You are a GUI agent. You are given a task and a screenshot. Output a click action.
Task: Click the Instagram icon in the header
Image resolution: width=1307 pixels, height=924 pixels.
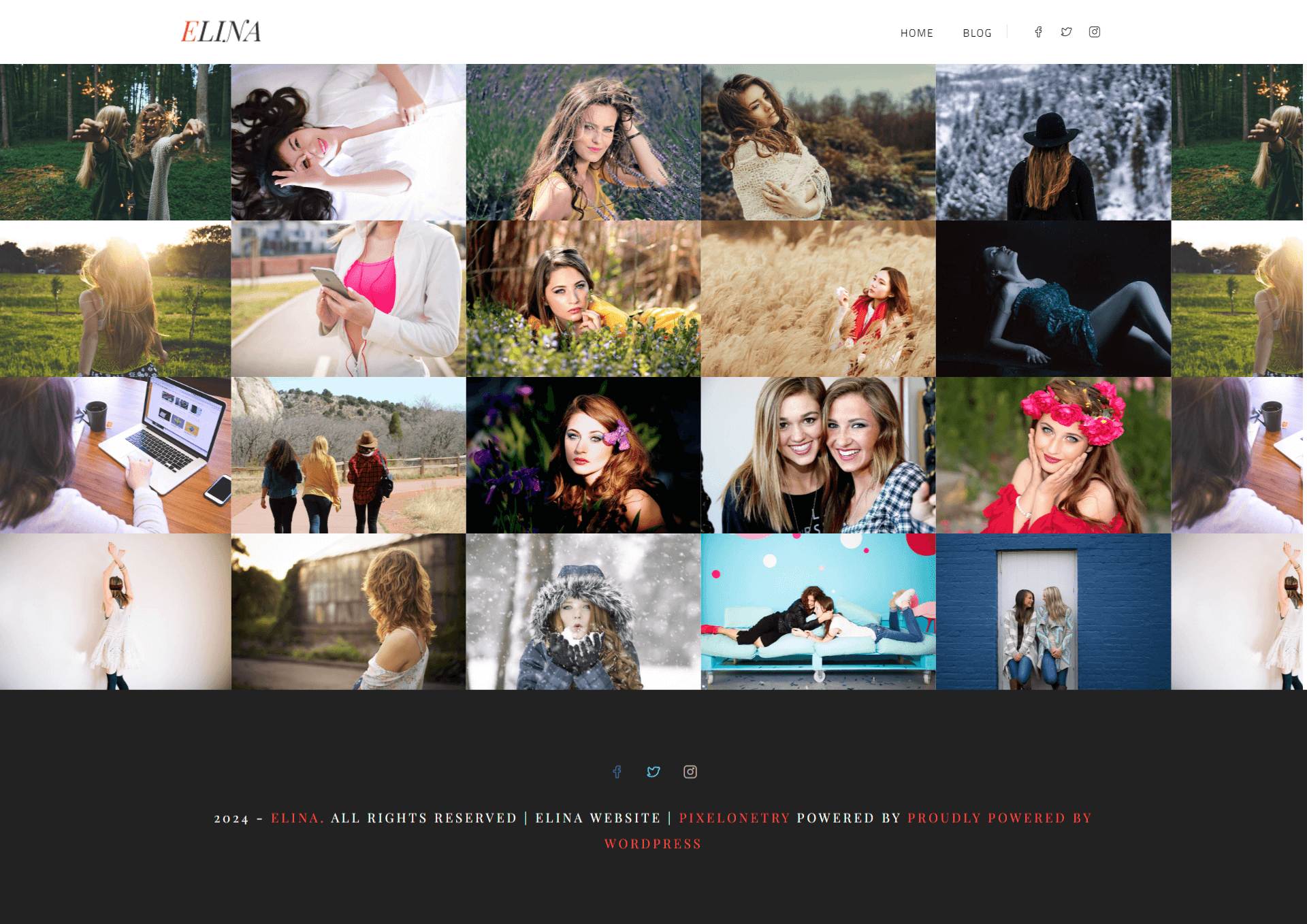1095,32
